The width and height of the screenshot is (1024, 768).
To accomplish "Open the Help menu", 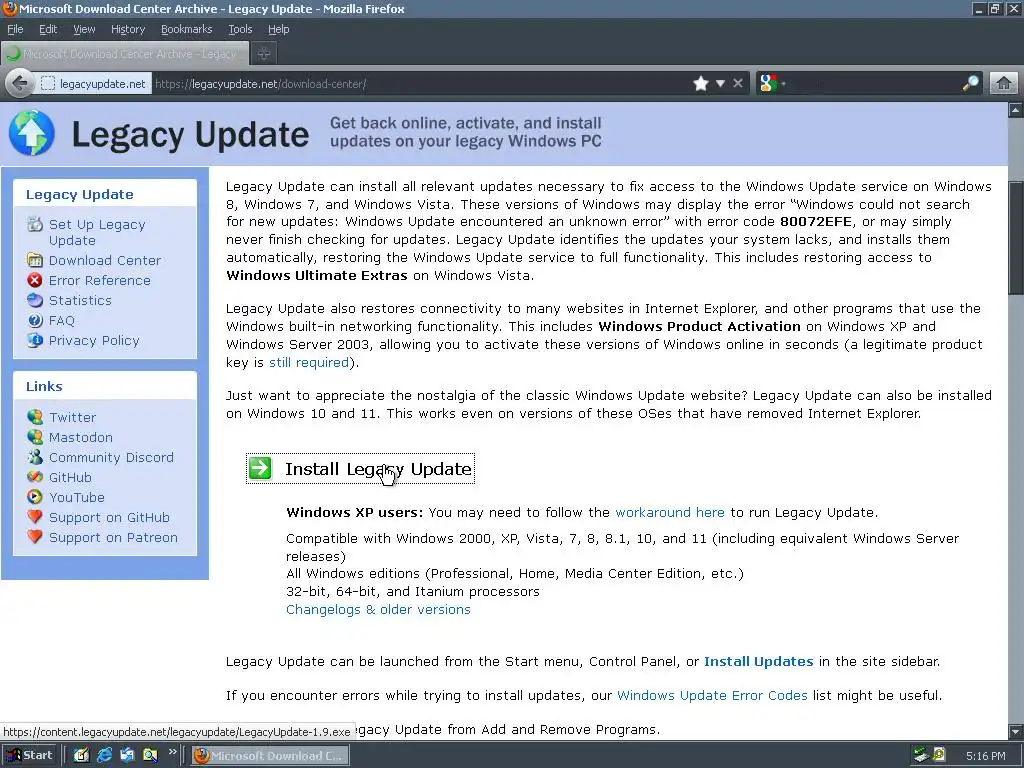I will coord(278,29).
